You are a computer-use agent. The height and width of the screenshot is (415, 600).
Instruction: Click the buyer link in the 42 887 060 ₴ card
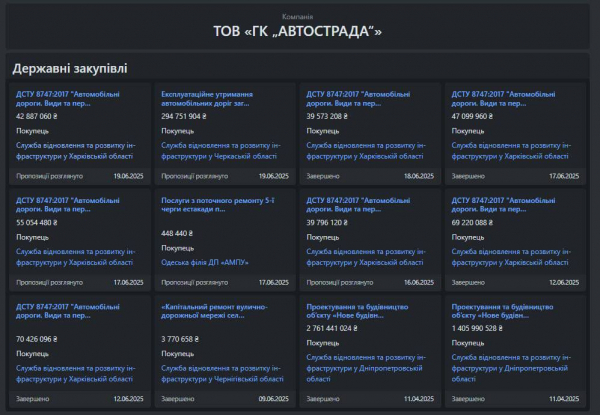pyautogui.click(x=76, y=150)
